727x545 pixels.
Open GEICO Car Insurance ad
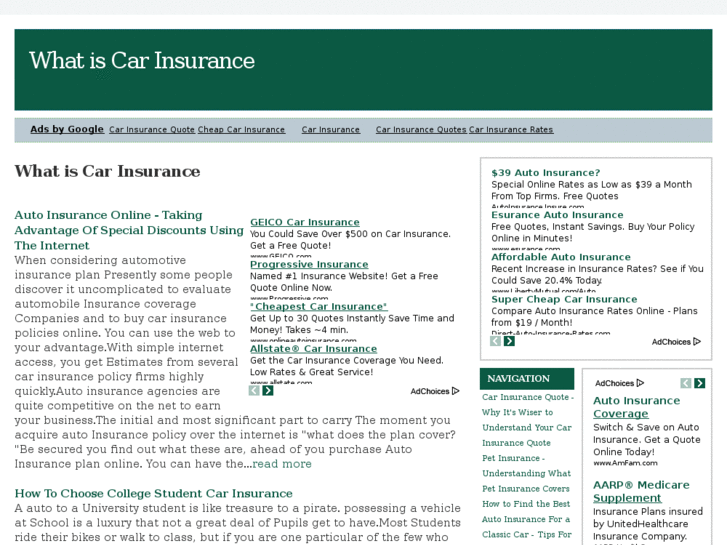point(305,222)
